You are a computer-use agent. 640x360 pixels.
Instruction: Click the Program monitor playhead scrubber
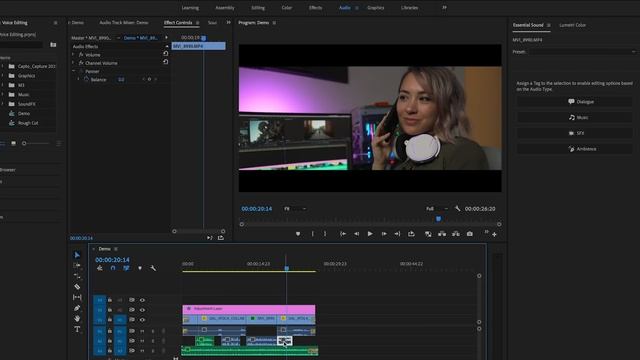[x=438, y=219]
